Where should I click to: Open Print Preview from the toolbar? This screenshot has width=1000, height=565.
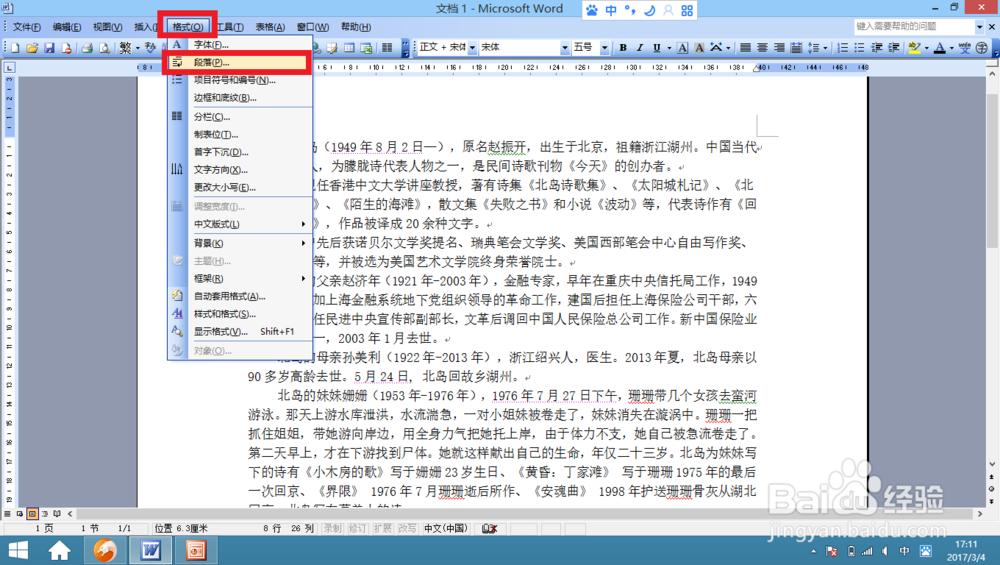(104, 48)
